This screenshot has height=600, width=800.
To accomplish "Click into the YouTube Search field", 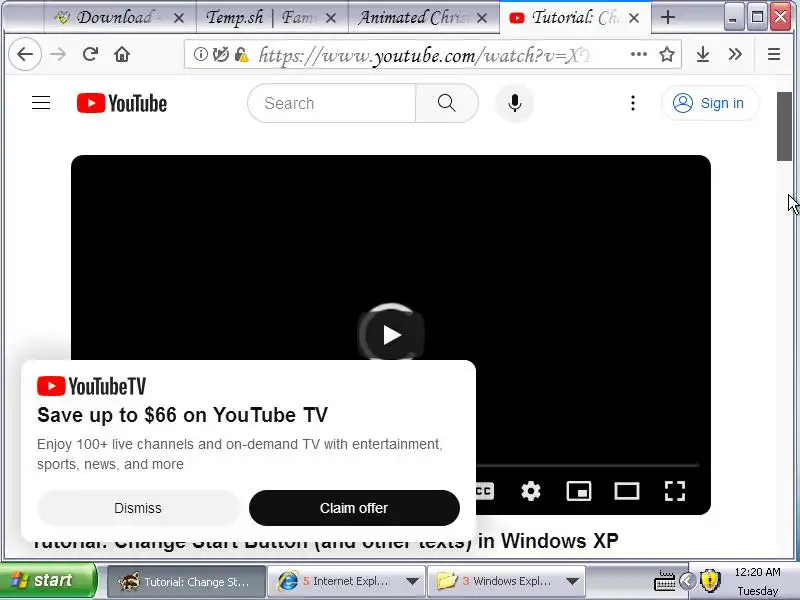I will point(332,103).
